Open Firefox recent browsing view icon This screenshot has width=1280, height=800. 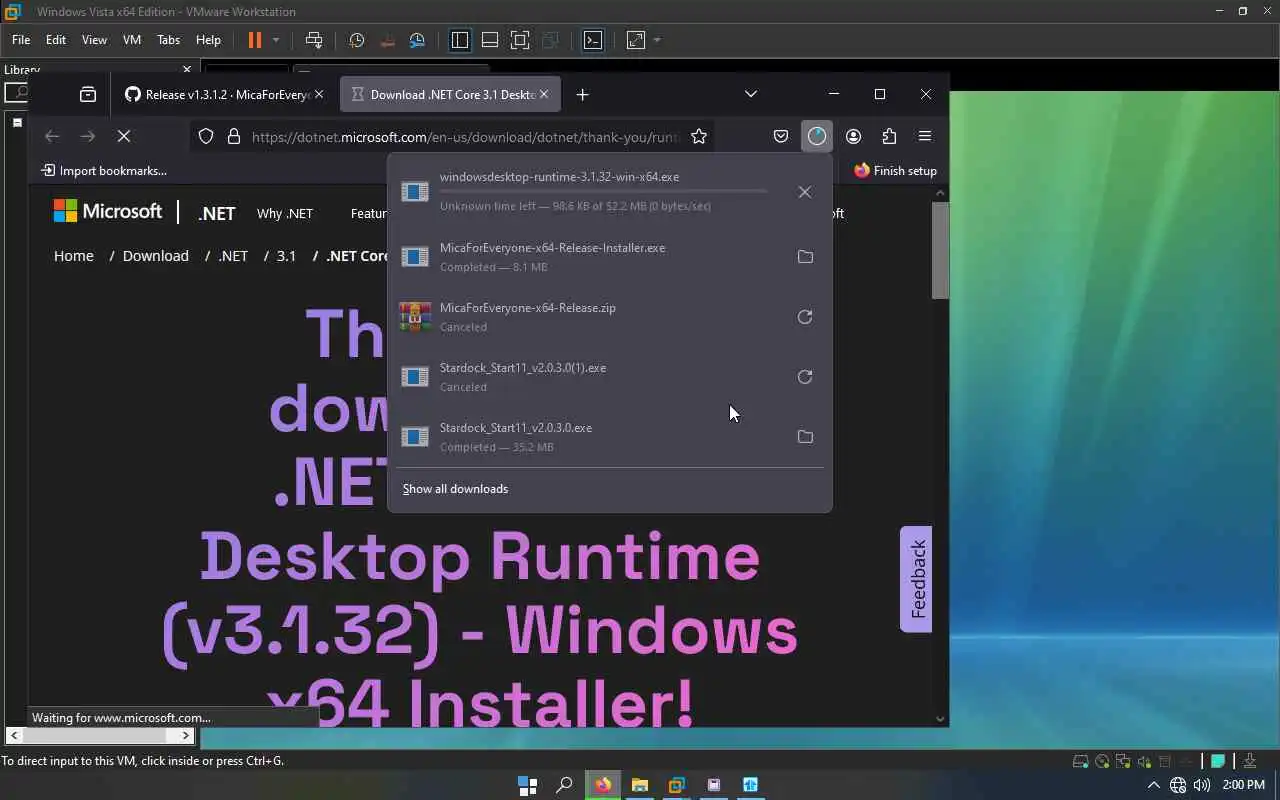pos(88,94)
